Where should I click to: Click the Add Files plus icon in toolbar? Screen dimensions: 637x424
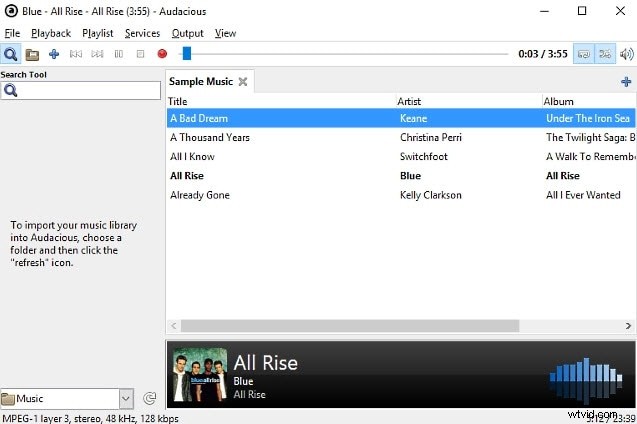[x=54, y=54]
